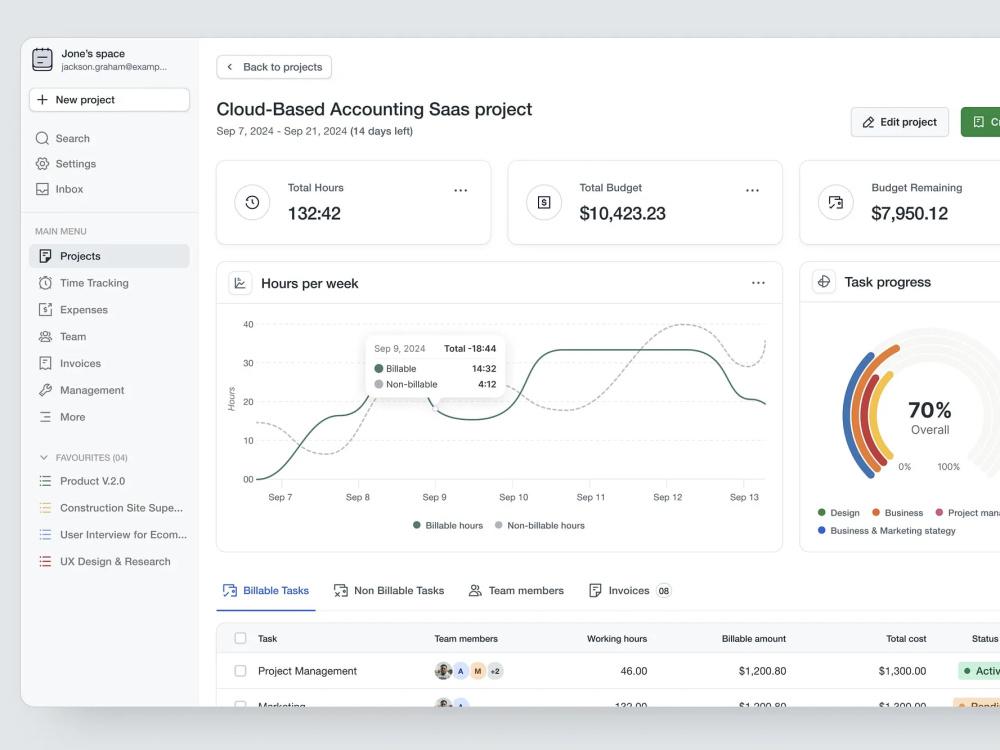
Task: Click the New project button
Action: click(x=109, y=99)
